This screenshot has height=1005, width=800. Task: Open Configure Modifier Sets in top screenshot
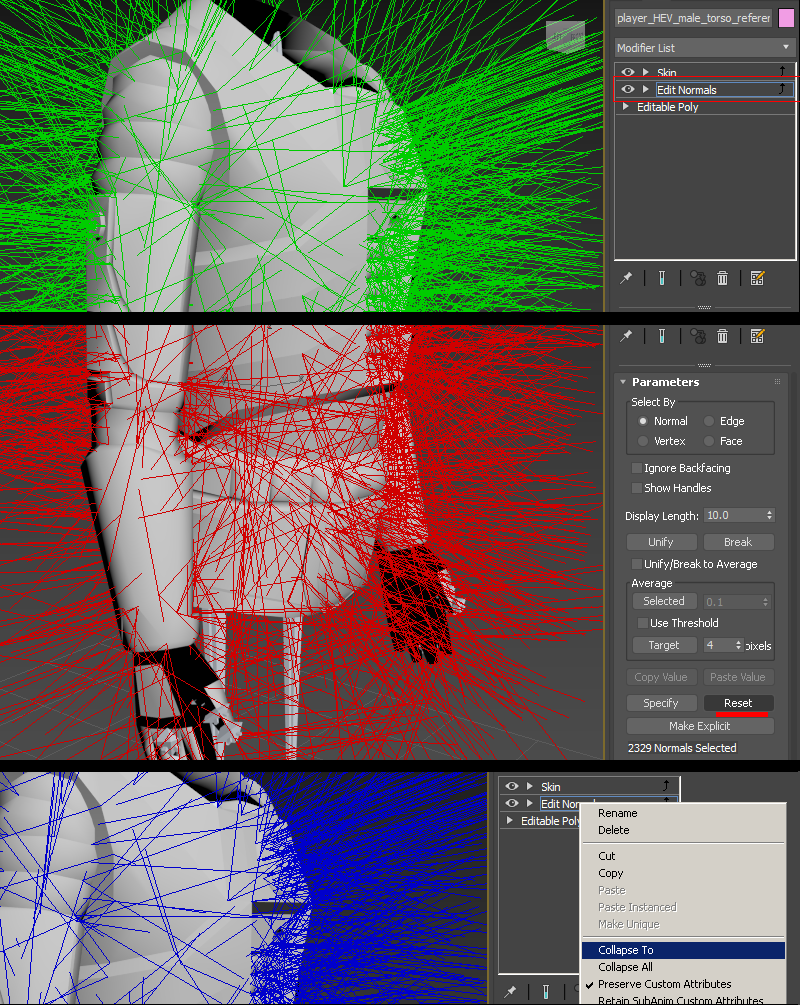click(x=757, y=278)
